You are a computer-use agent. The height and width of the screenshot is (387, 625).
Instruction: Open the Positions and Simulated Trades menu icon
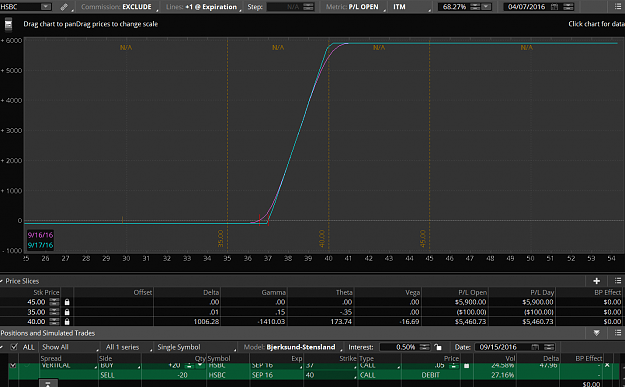(618, 333)
